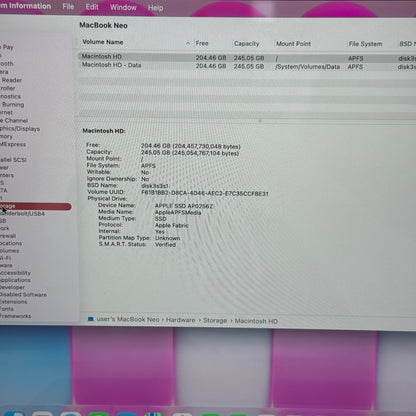Click the disk3s3s1 BSD Name value

[155, 186]
